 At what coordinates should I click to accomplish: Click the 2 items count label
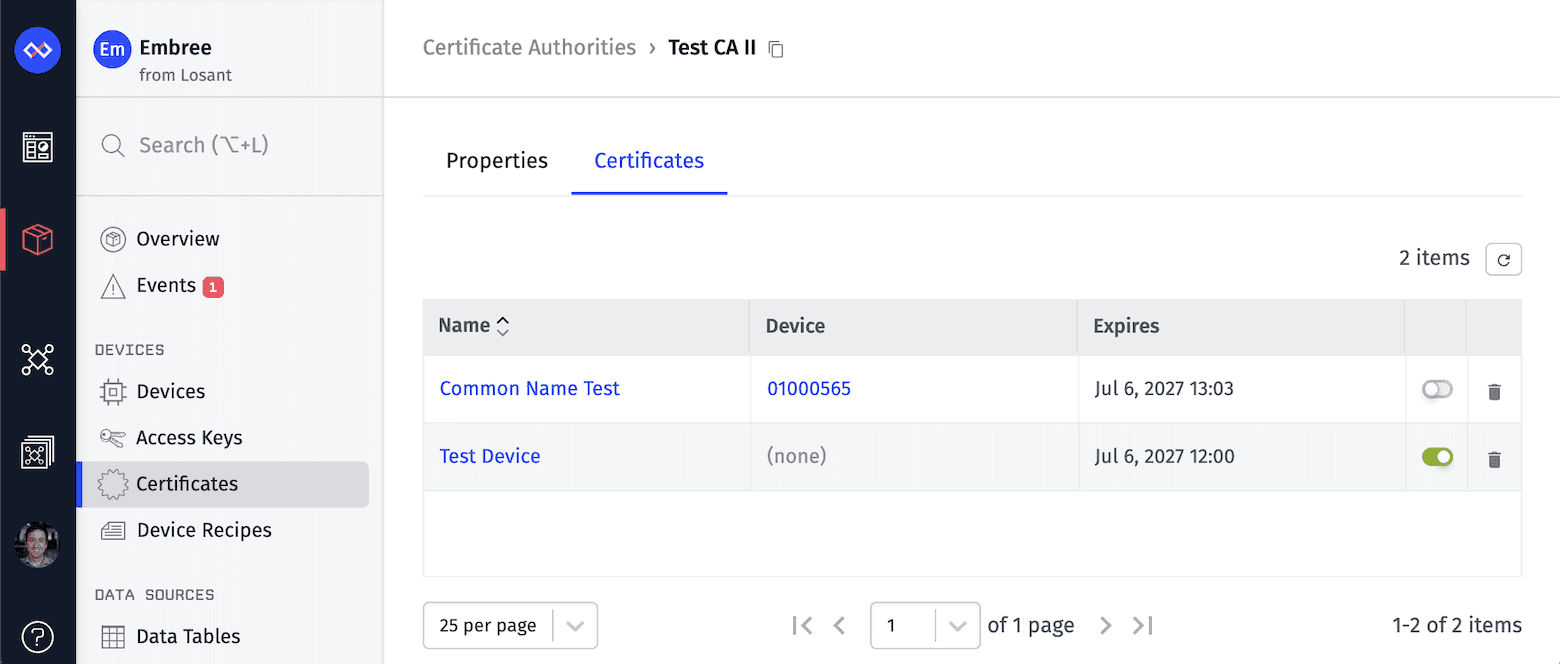(1434, 258)
